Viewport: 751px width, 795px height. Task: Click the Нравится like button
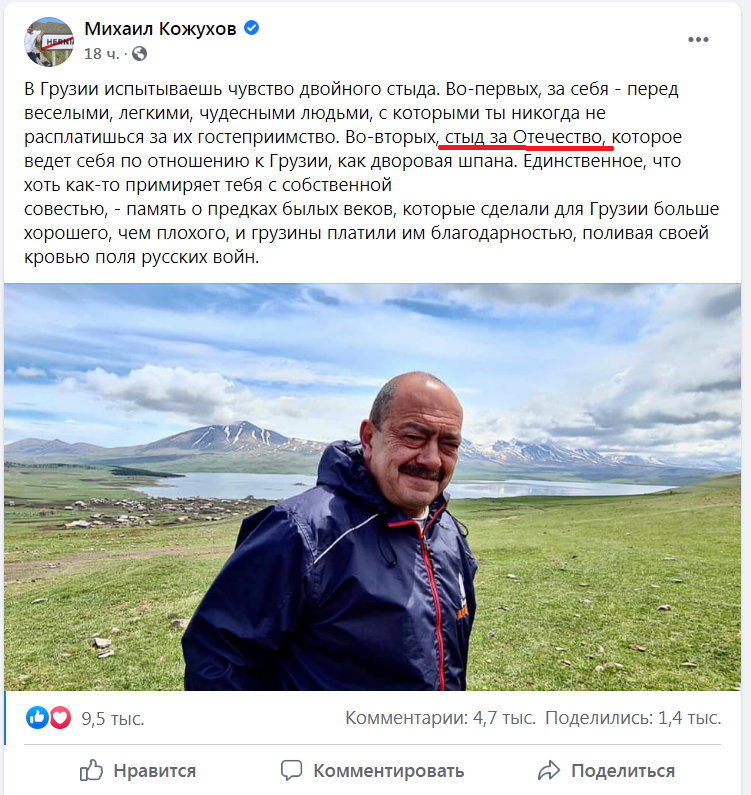pos(137,771)
